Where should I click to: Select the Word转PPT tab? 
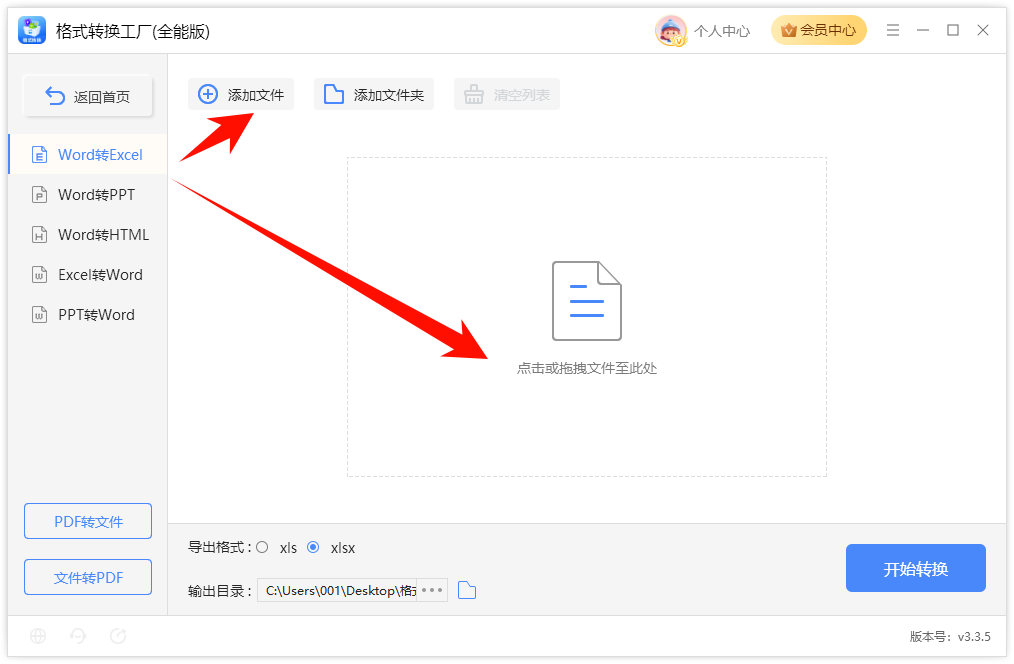pyautogui.click(x=88, y=195)
